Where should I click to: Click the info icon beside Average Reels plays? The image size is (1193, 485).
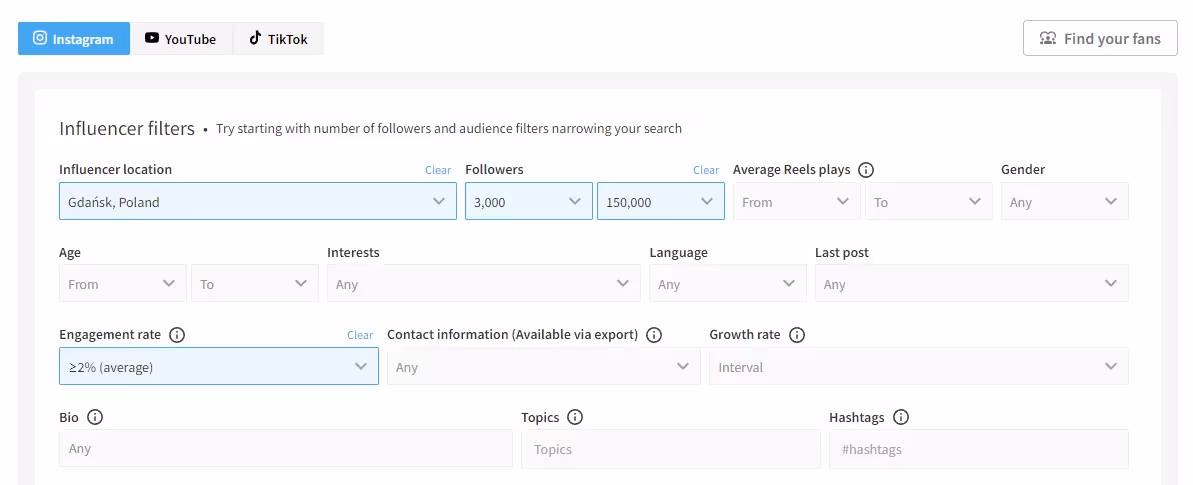click(x=866, y=170)
